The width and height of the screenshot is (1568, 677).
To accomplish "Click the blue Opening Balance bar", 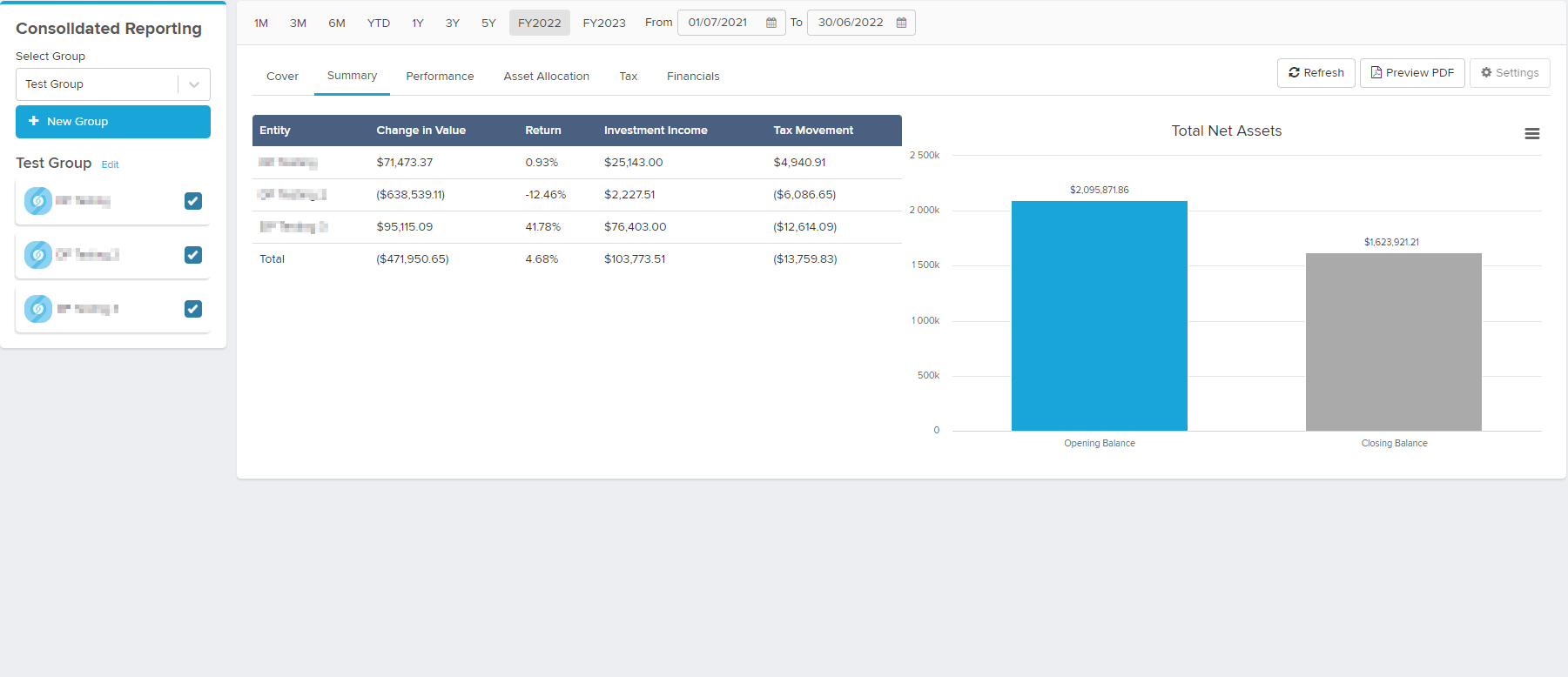I will click(x=1100, y=316).
